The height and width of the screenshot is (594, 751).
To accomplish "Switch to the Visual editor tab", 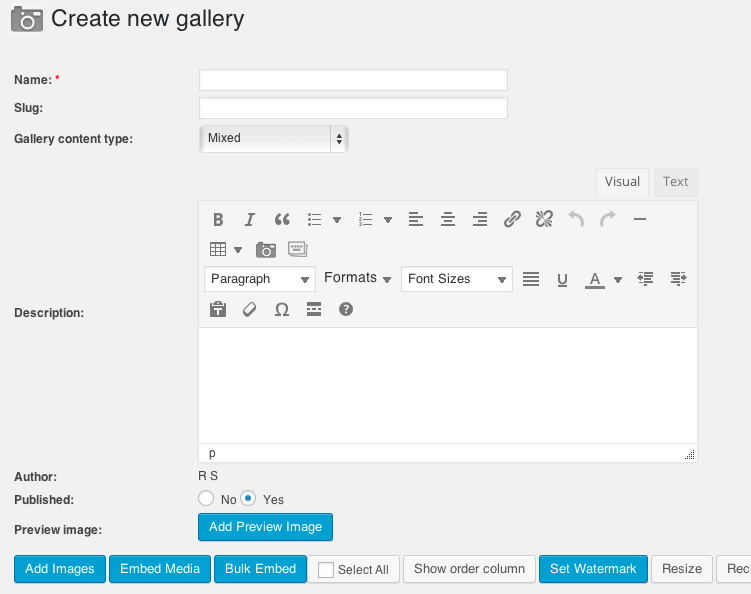I will point(622,182).
